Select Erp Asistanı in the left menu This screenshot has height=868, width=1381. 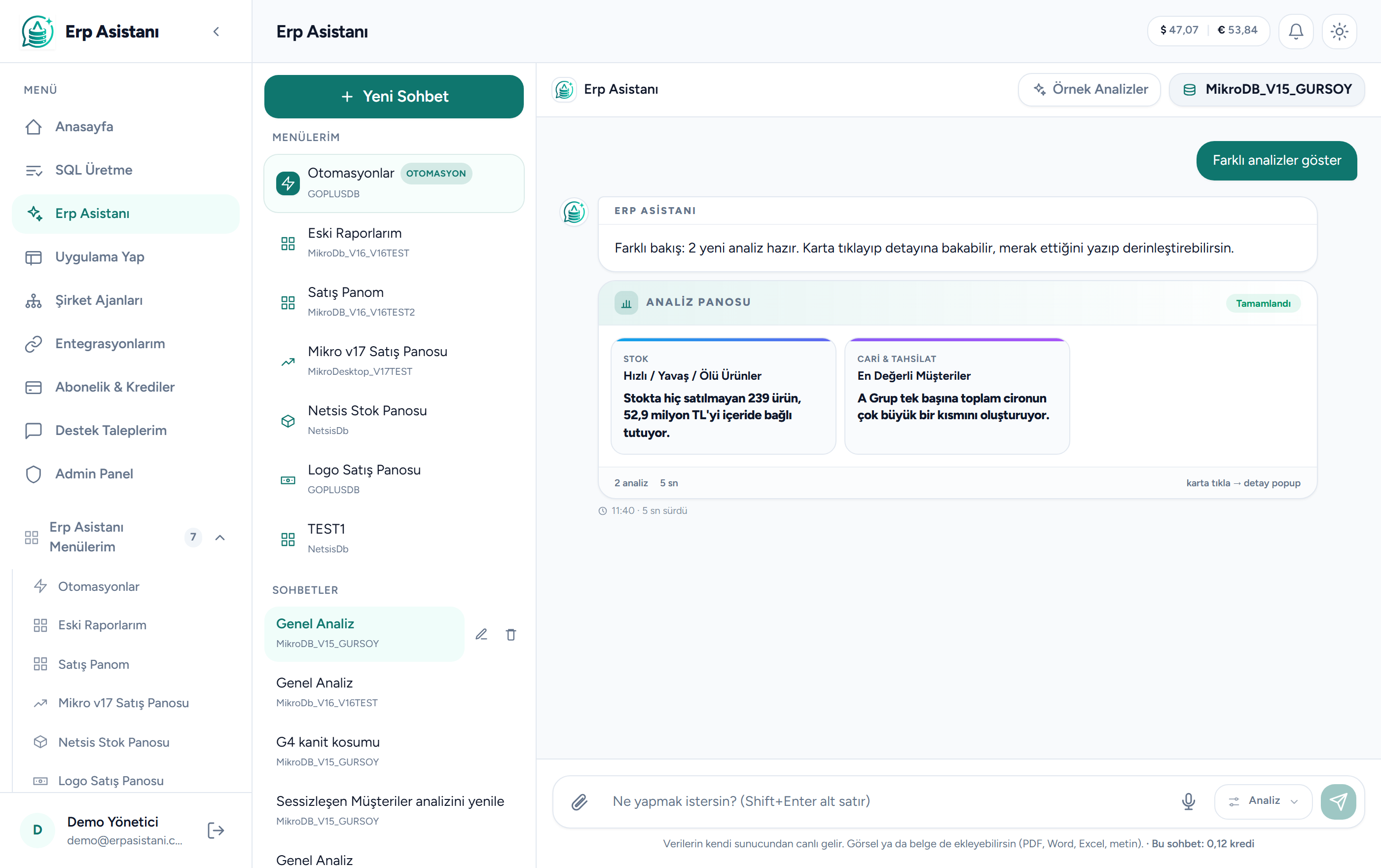pos(126,214)
